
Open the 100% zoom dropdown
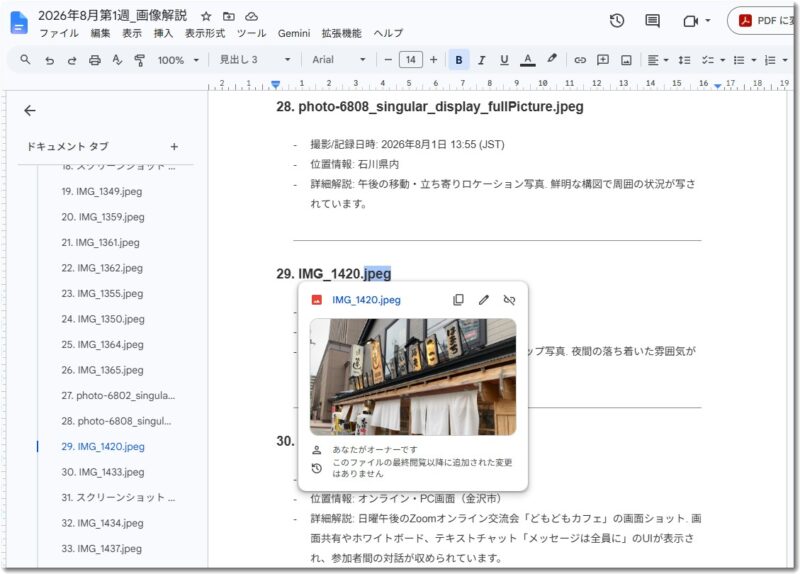(x=178, y=60)
